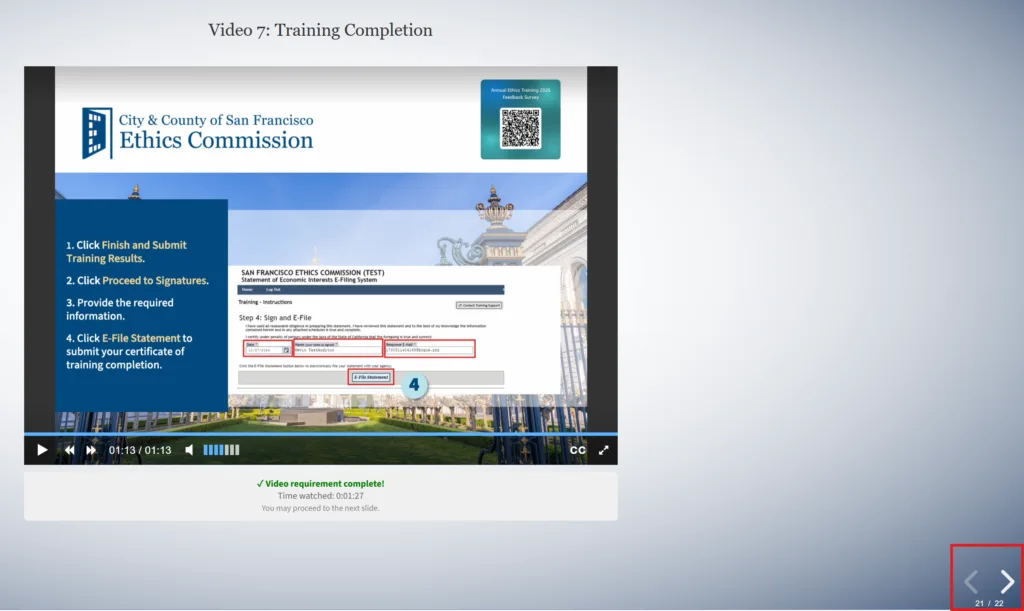The width and height of the screenshot is (1024, 611).
Task: Click the fast-forward double-arrow icon
Action: tap(91, 450)
